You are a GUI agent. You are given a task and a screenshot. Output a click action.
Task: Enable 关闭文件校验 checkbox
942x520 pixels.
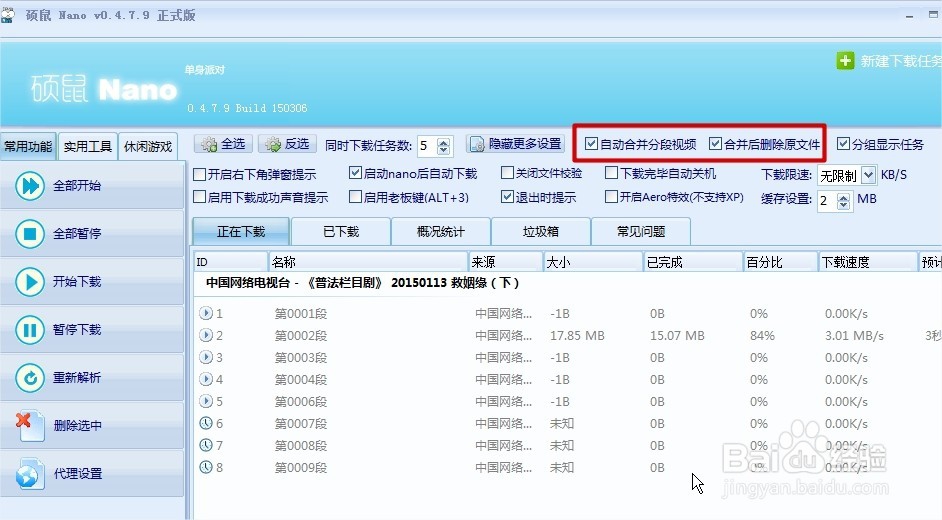(508, 173)
